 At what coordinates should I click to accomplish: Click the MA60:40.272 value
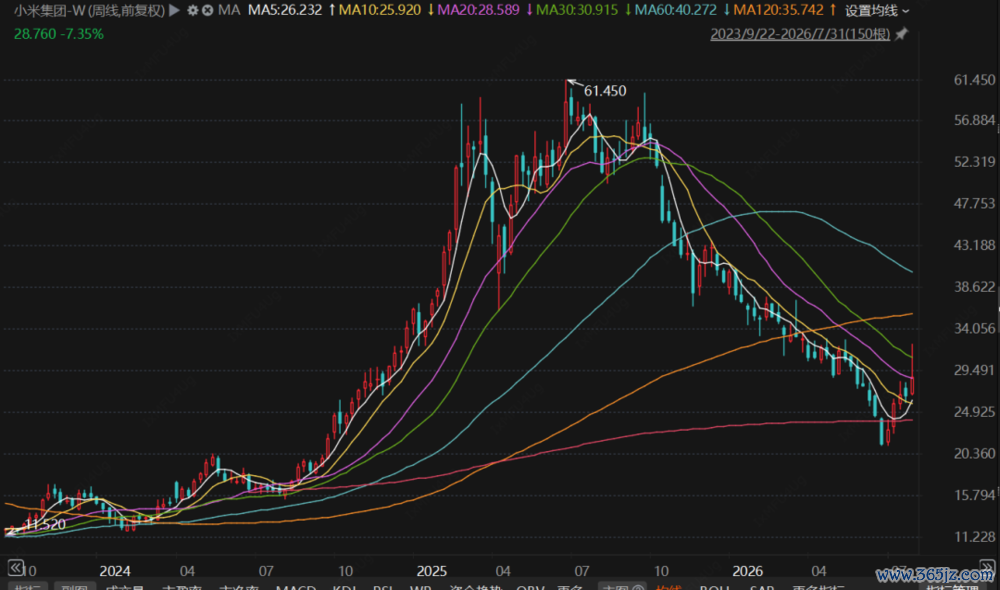point(675,10)
